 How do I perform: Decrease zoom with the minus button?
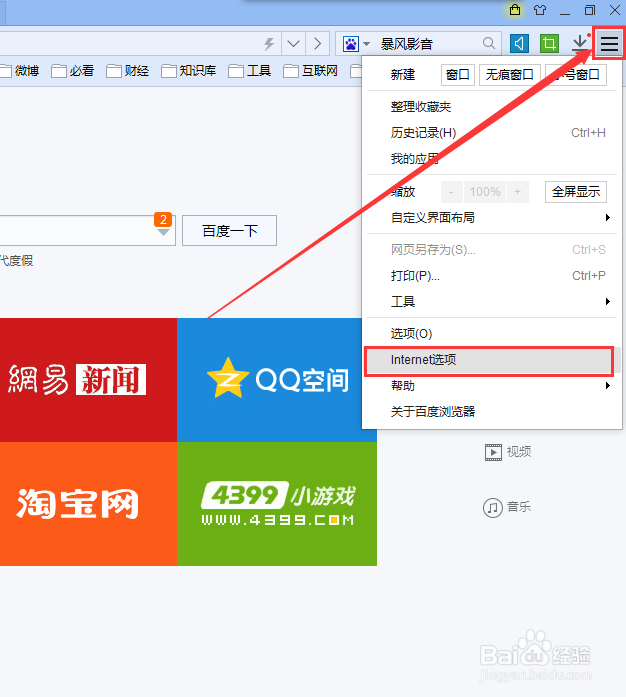tap(451, 192)
